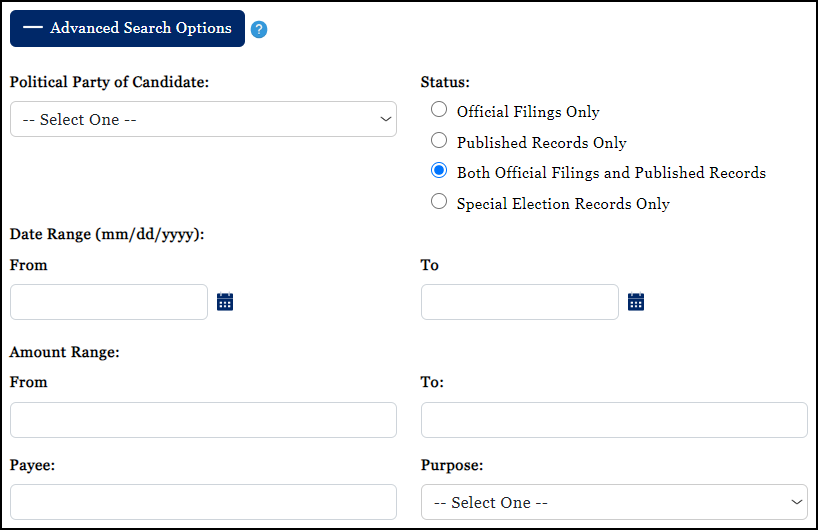
Task: Select Published Records Only status
Action: 438,141
